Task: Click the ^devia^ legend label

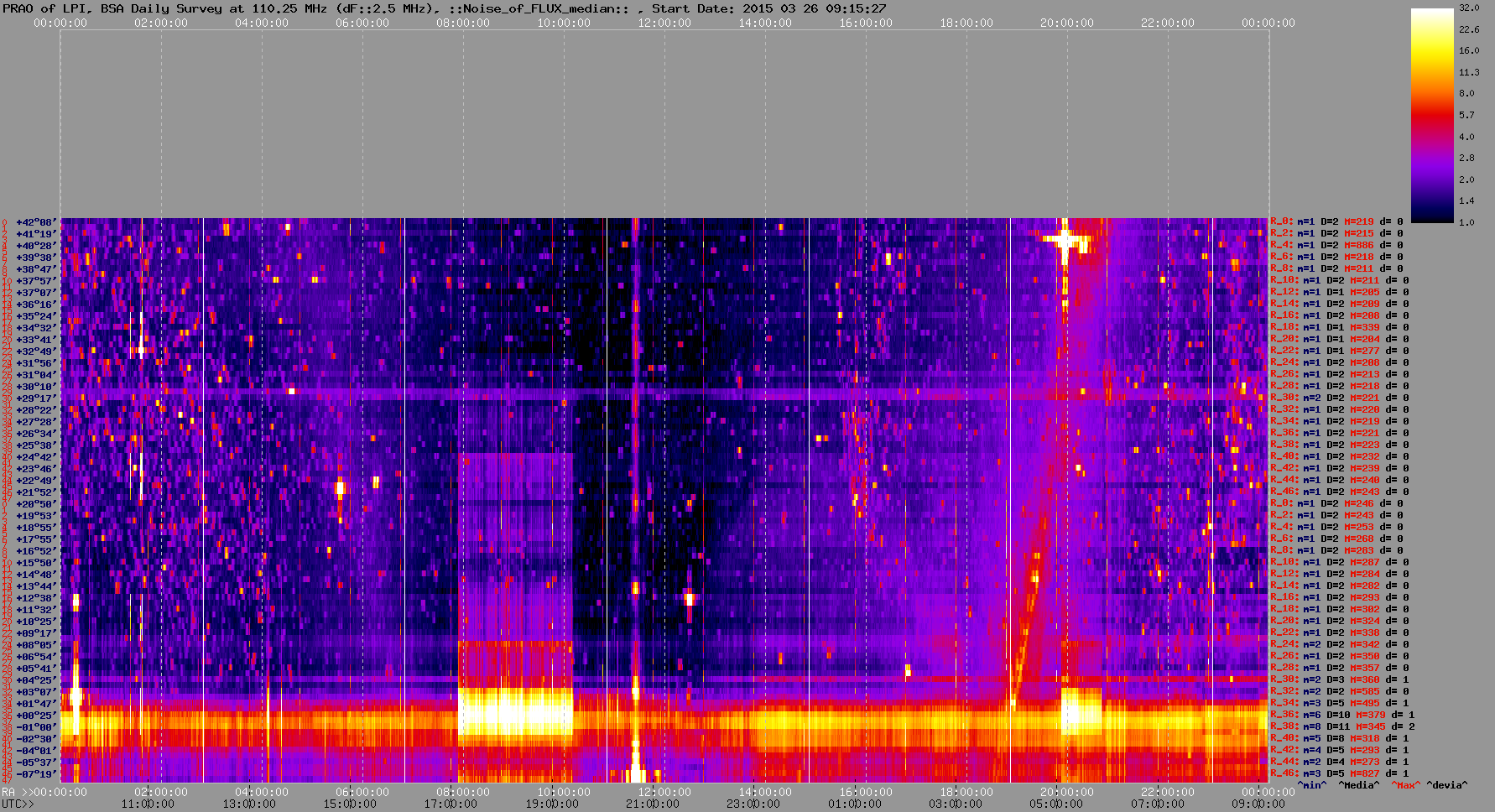Action: pyautogui.click(x=1447, y=785)
